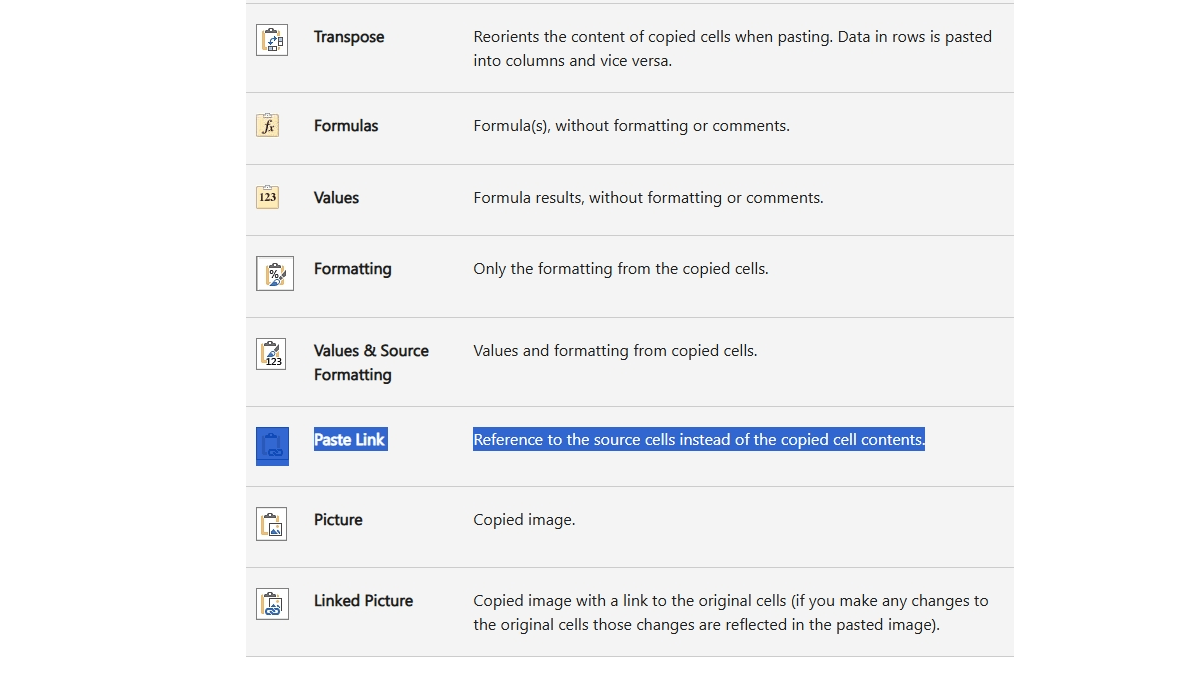Click the Picture paste icon
Image resolution: width=1179 pixels, height=674 pixels.
click(x=271, y=524)
